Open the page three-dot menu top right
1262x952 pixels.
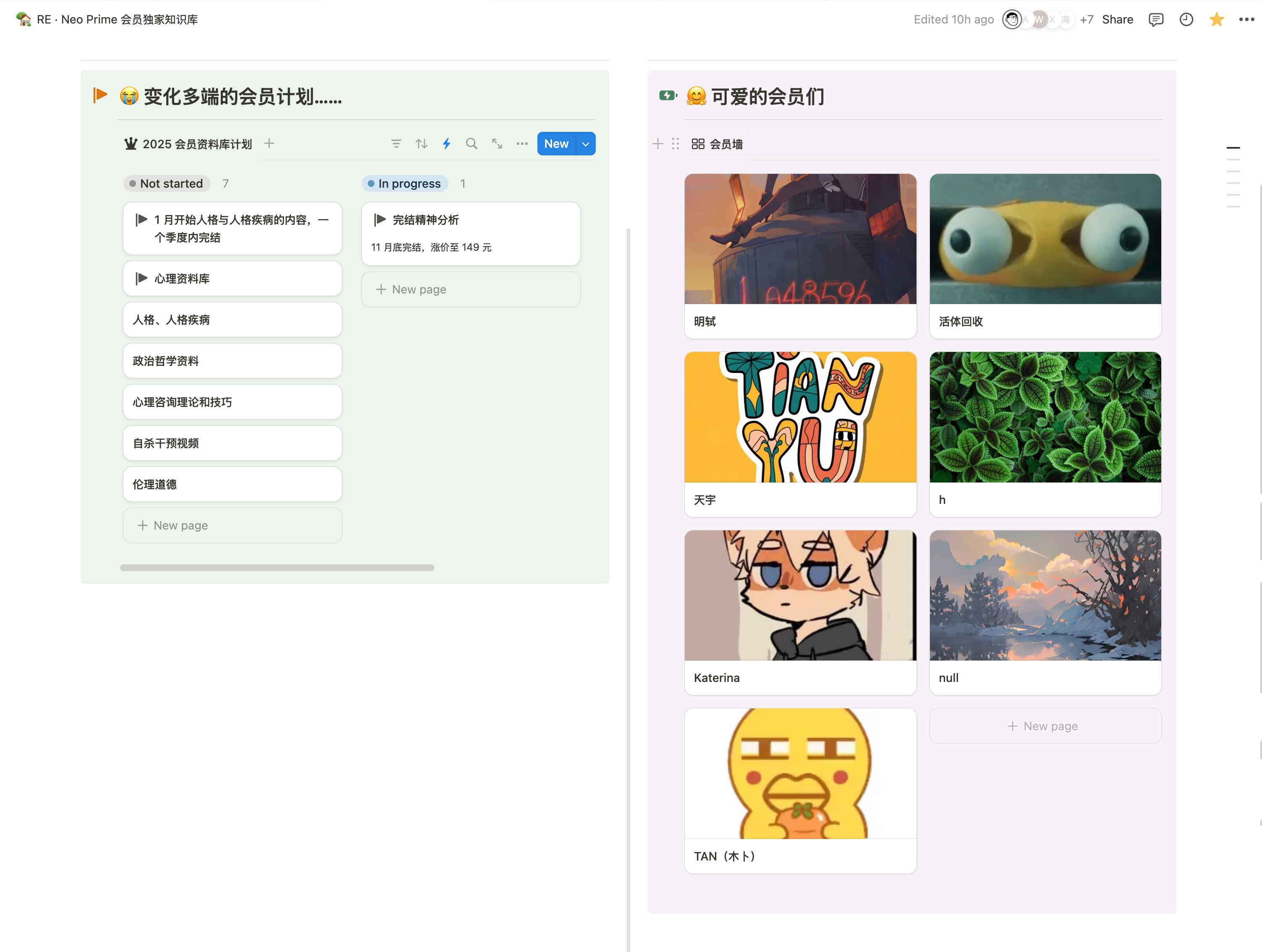(x=1246, y=19)
